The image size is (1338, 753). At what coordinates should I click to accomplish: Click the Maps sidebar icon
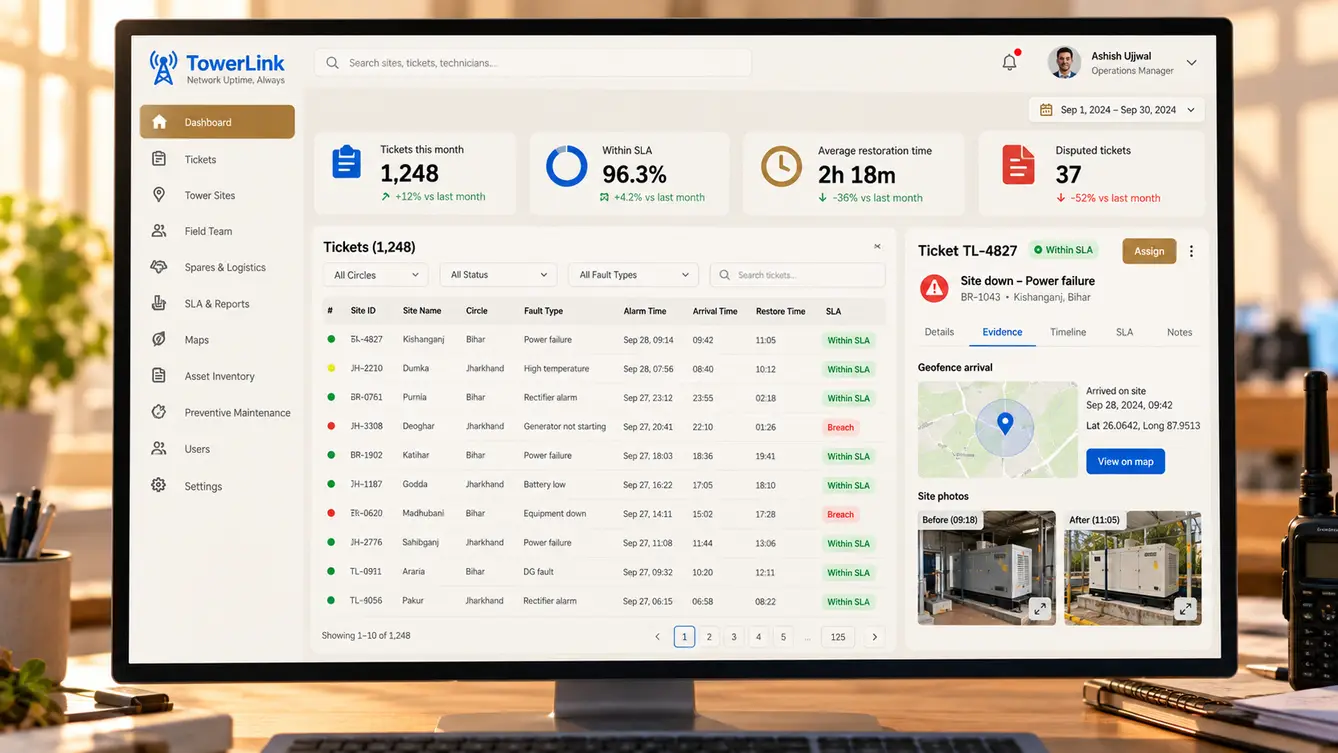coord(159,340)
